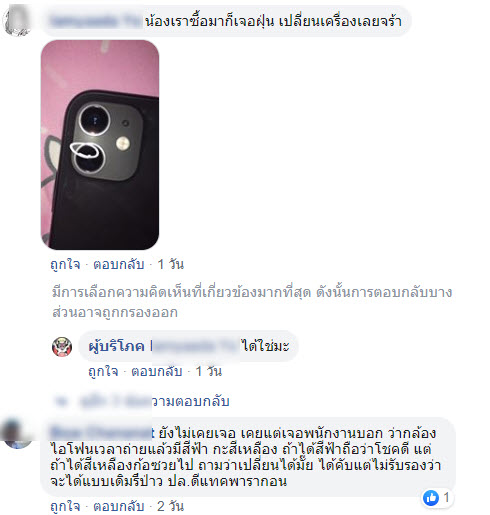The height and width of the screenshot is (515, 490).
Task: Click the blue thumbs-up reaction icon
Action: tap(431, 498)
